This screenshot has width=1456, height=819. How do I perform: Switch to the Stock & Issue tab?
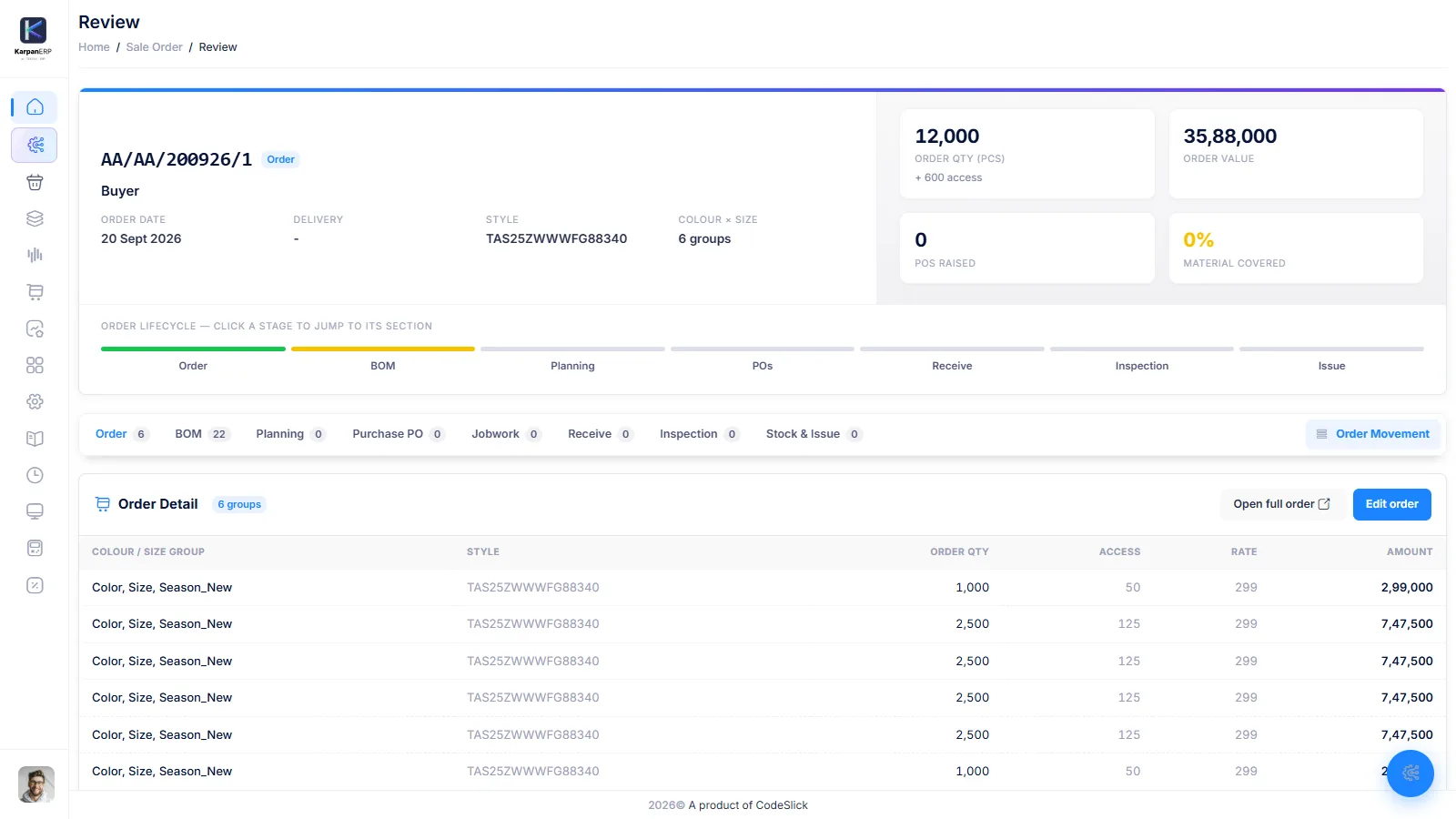coord(814,434)
